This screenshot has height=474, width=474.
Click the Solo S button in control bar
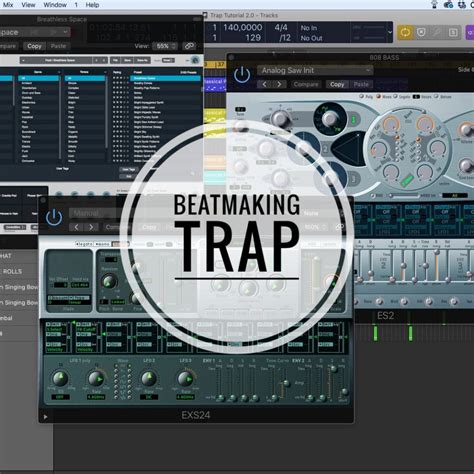click(453, 32)
